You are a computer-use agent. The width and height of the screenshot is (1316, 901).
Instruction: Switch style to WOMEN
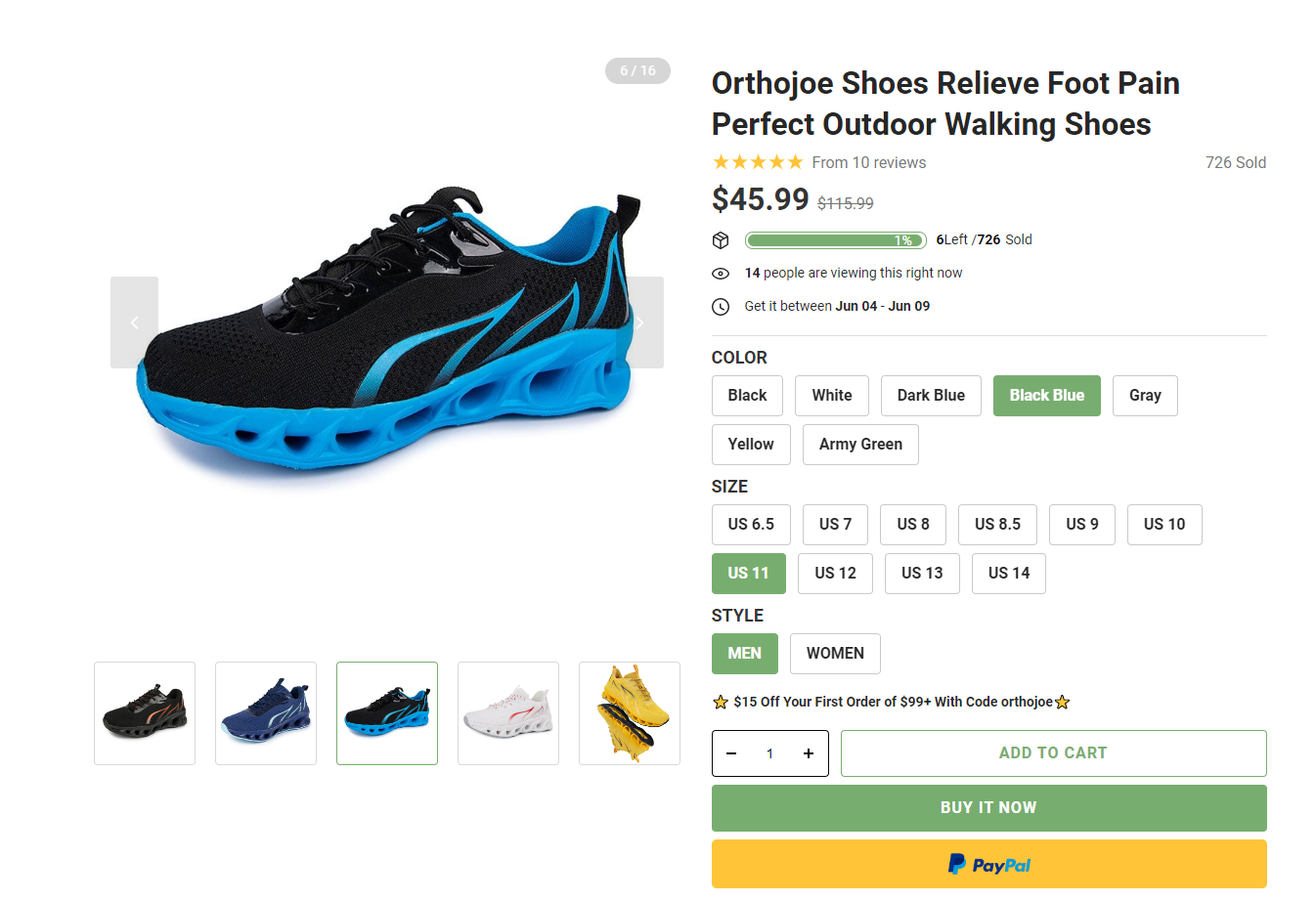[x=835, y=654]
